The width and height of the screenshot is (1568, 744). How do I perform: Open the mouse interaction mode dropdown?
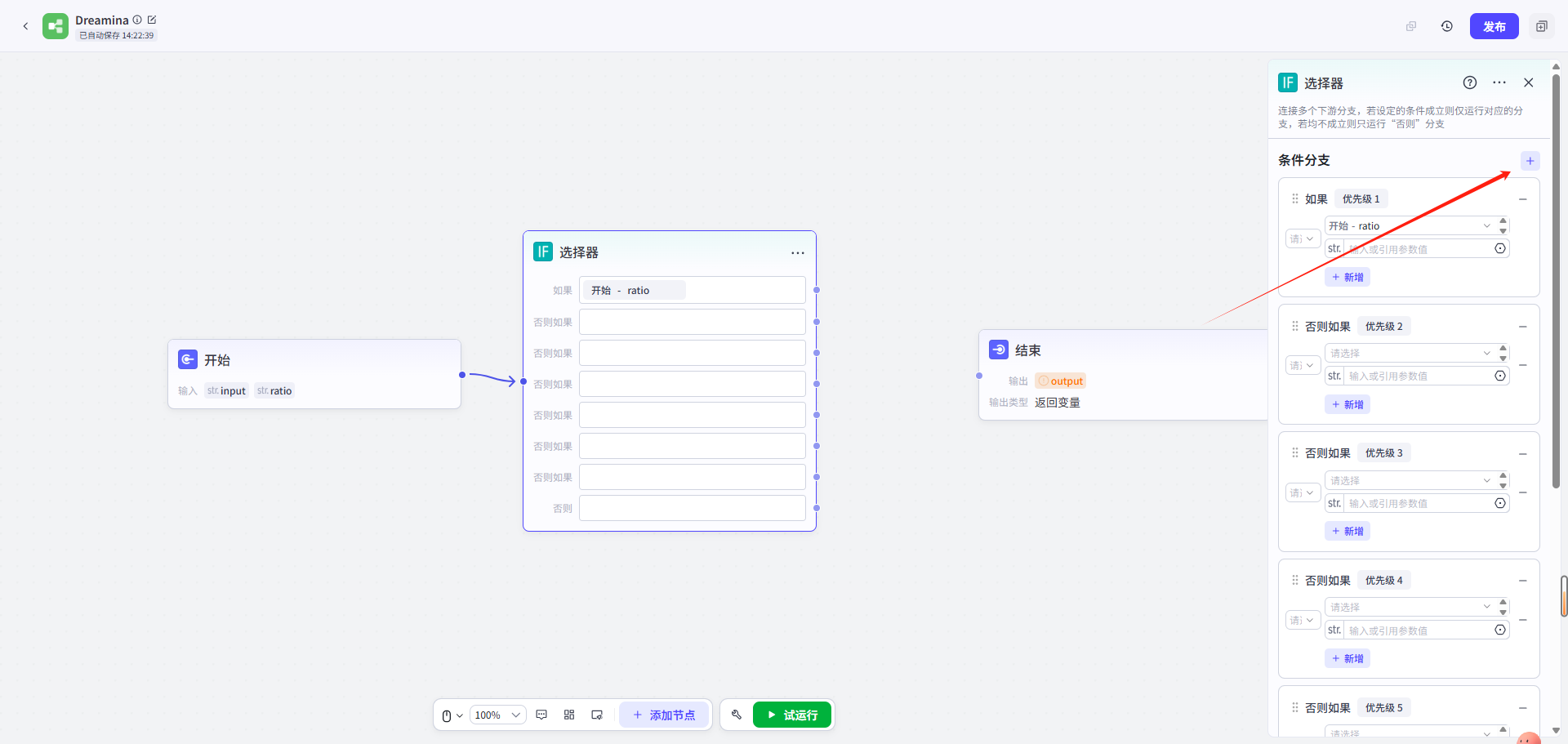pyautogui.click(x=452, y=715)
